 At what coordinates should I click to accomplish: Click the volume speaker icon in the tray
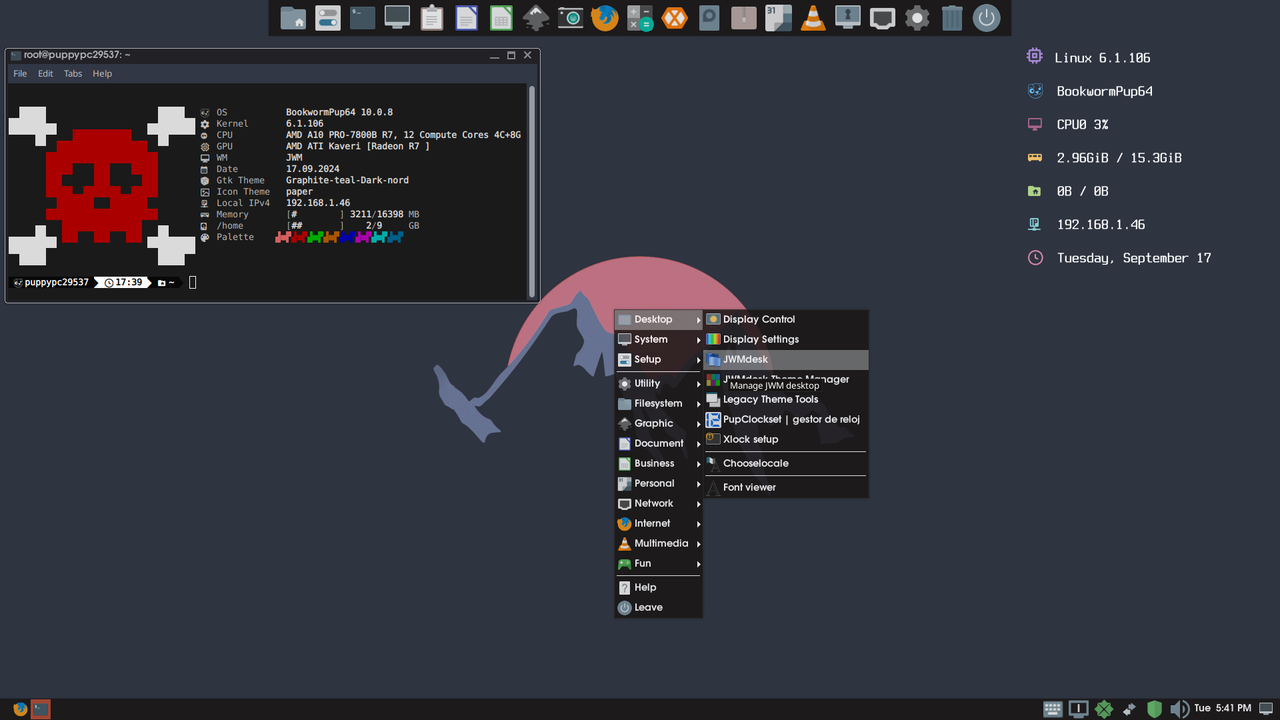[1181, 709]
